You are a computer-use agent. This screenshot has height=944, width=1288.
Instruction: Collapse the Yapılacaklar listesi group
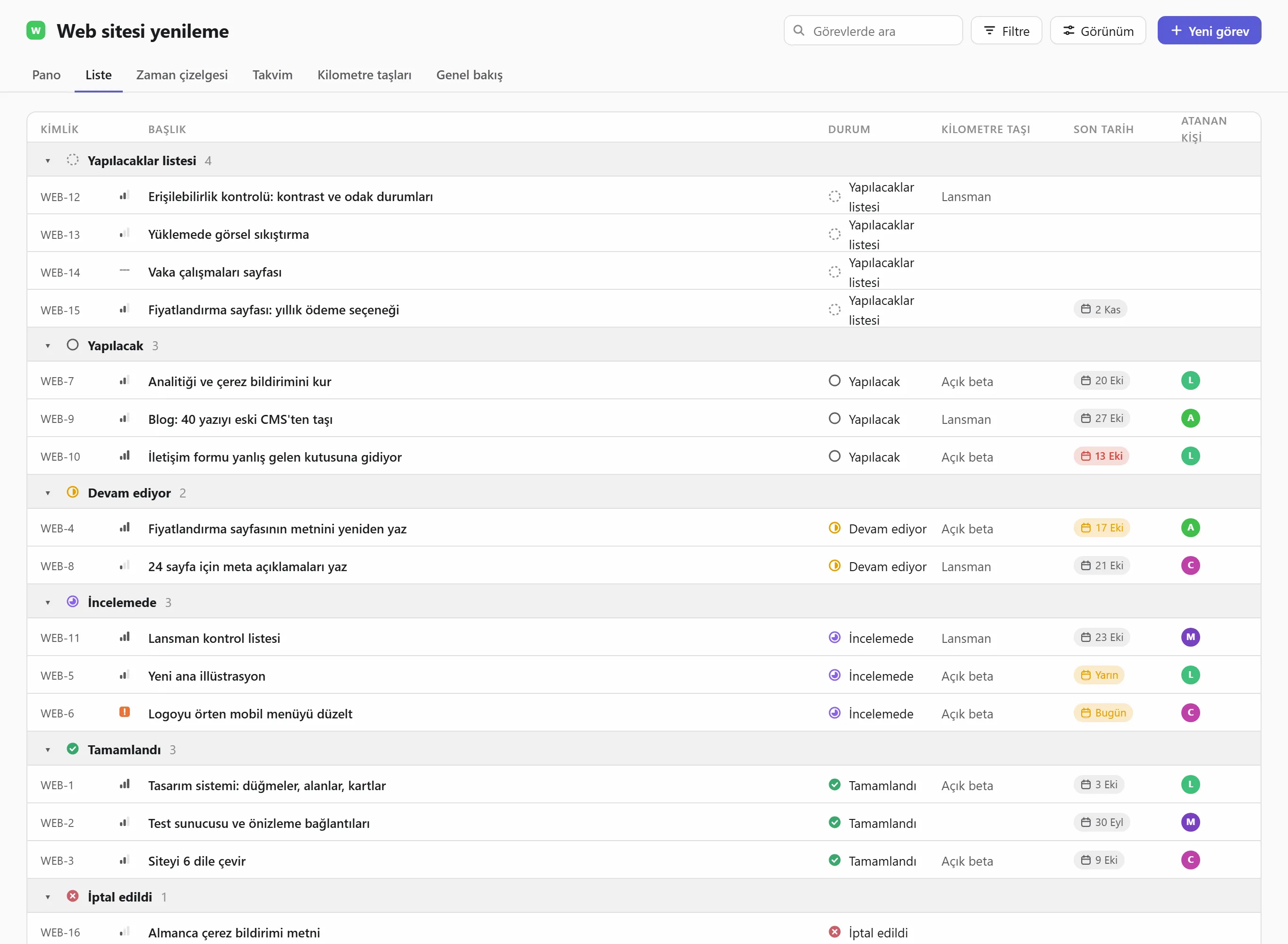(48, 161)
